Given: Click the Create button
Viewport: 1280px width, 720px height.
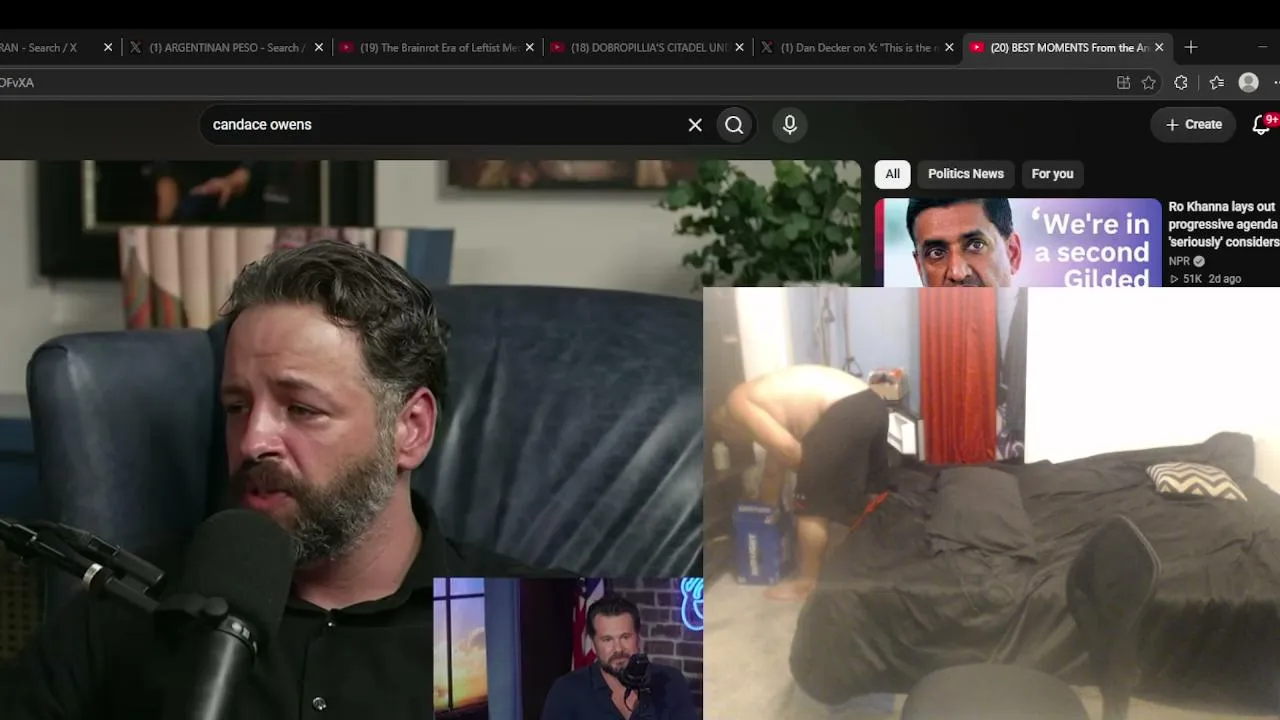Looking at the screenshot, I should [x=1193, y=125].
